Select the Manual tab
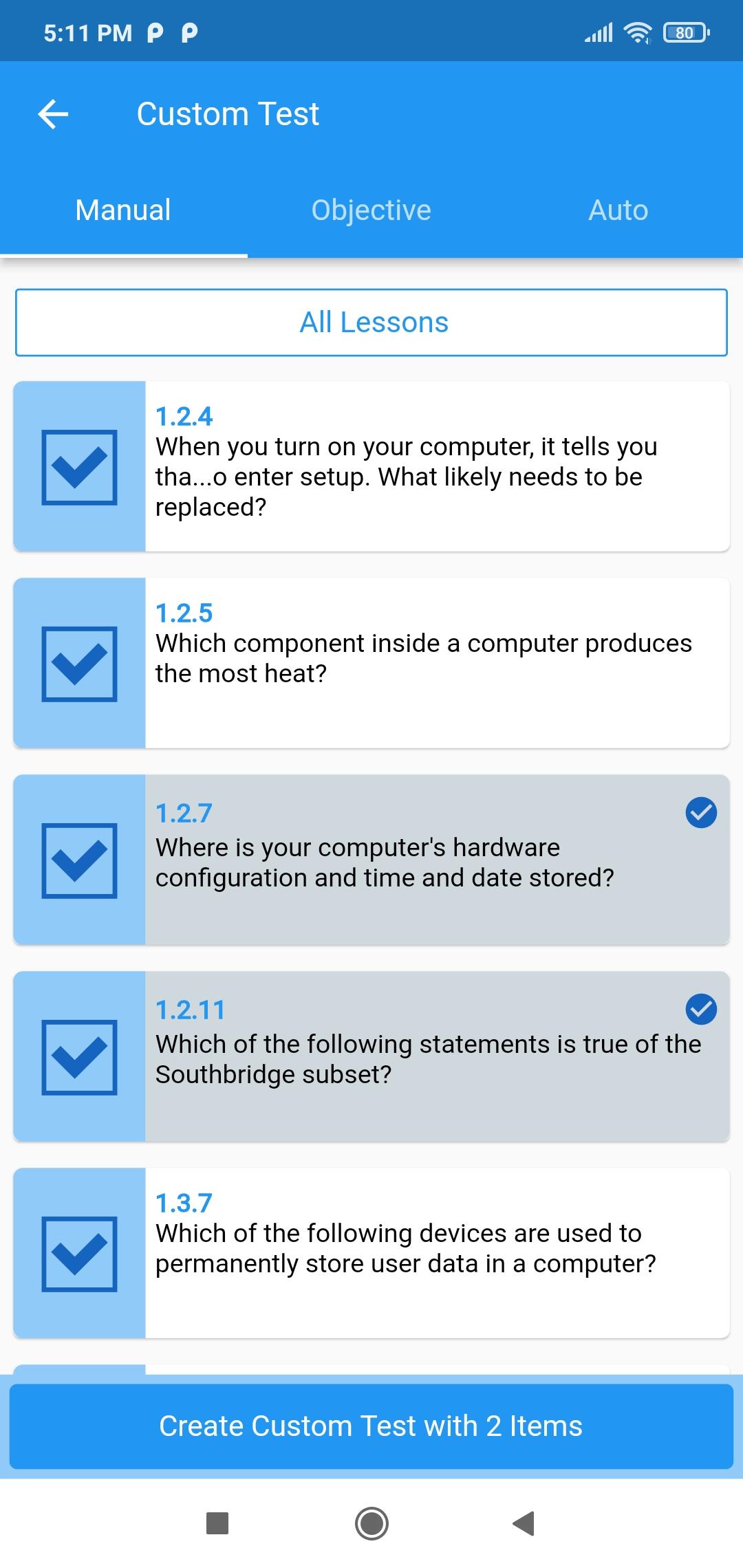The height and width of the screenshot is (1568, 743). point(123,210)
